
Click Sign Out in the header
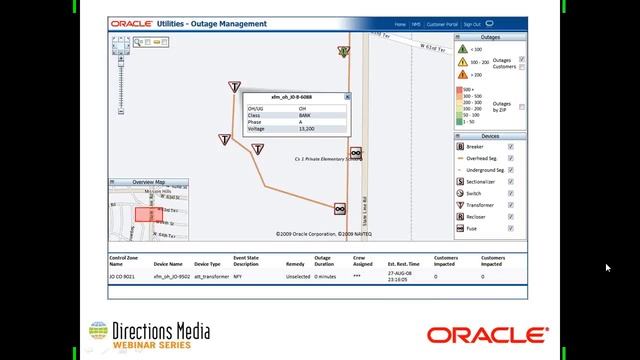click(x=472, y=24)
